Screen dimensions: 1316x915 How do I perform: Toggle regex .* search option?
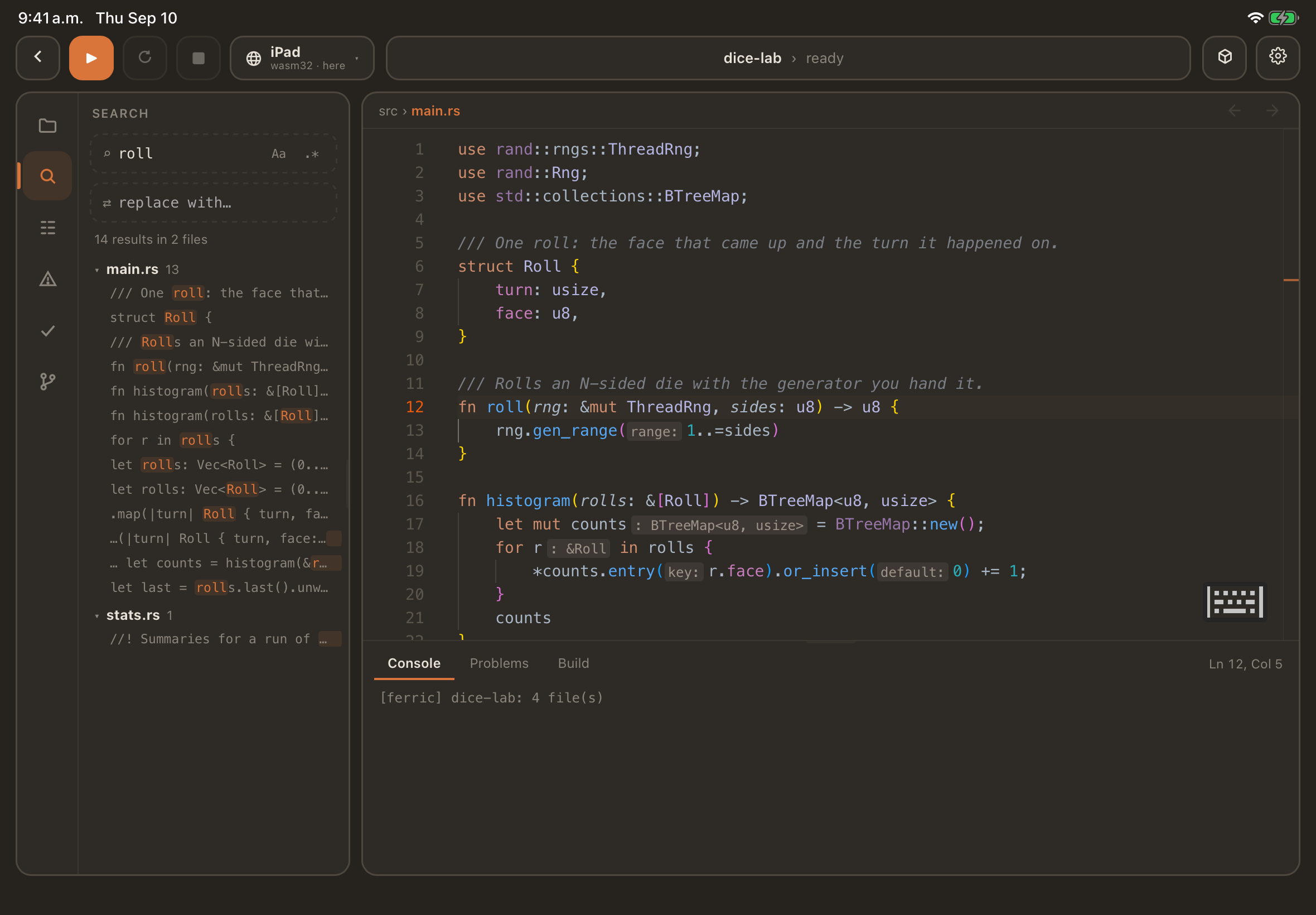click(x=312, y=153)
